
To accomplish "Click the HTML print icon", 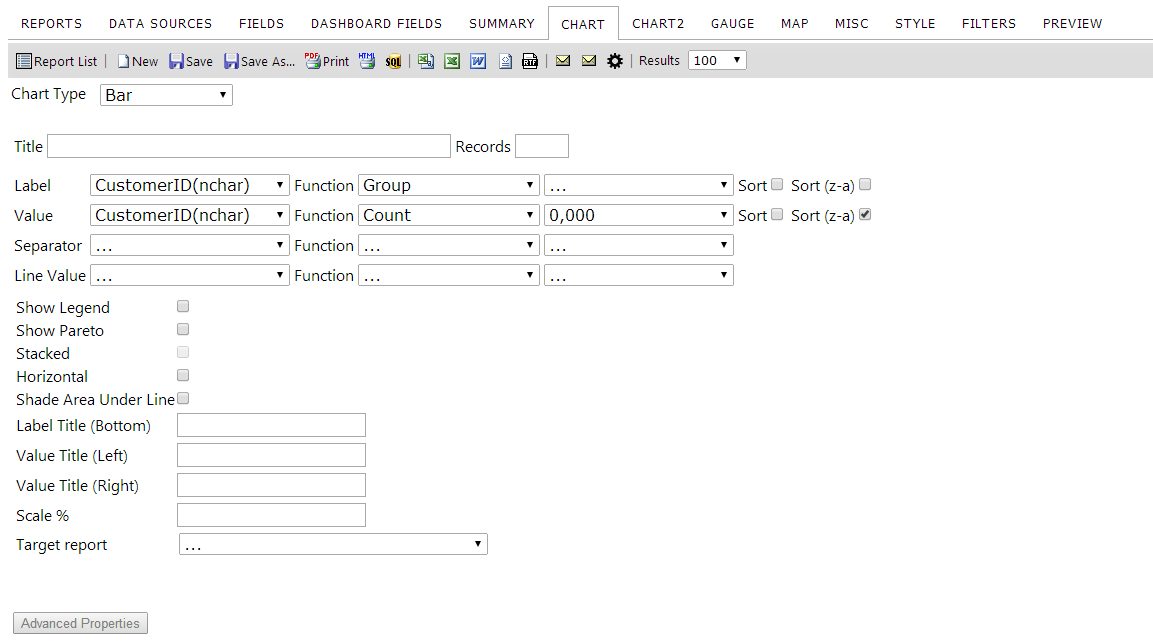I will click(367, 61).
